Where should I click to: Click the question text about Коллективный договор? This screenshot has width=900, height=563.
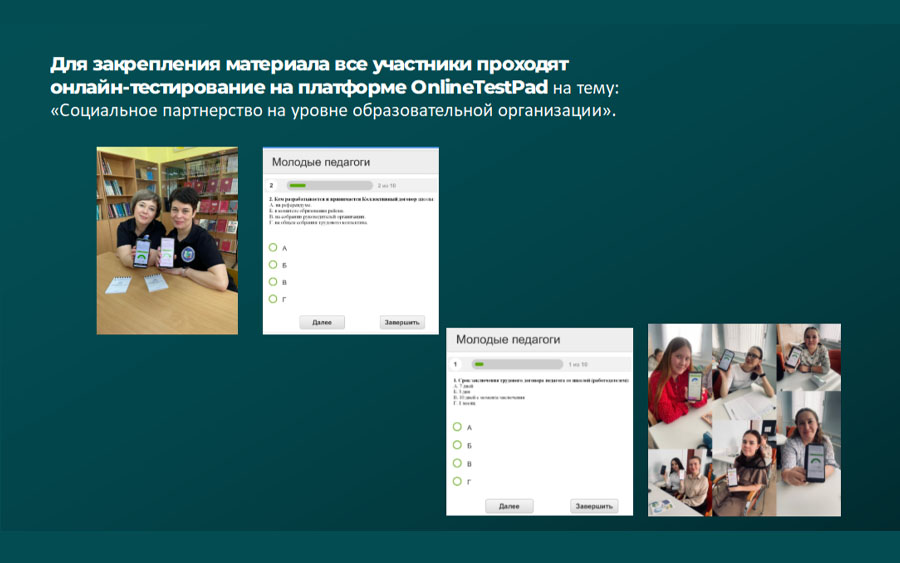point(351,199)
